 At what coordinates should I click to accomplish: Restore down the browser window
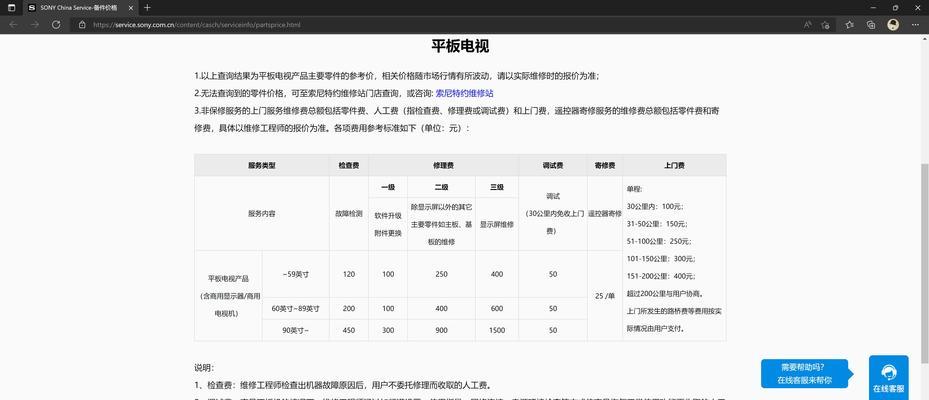click(895, 8)
